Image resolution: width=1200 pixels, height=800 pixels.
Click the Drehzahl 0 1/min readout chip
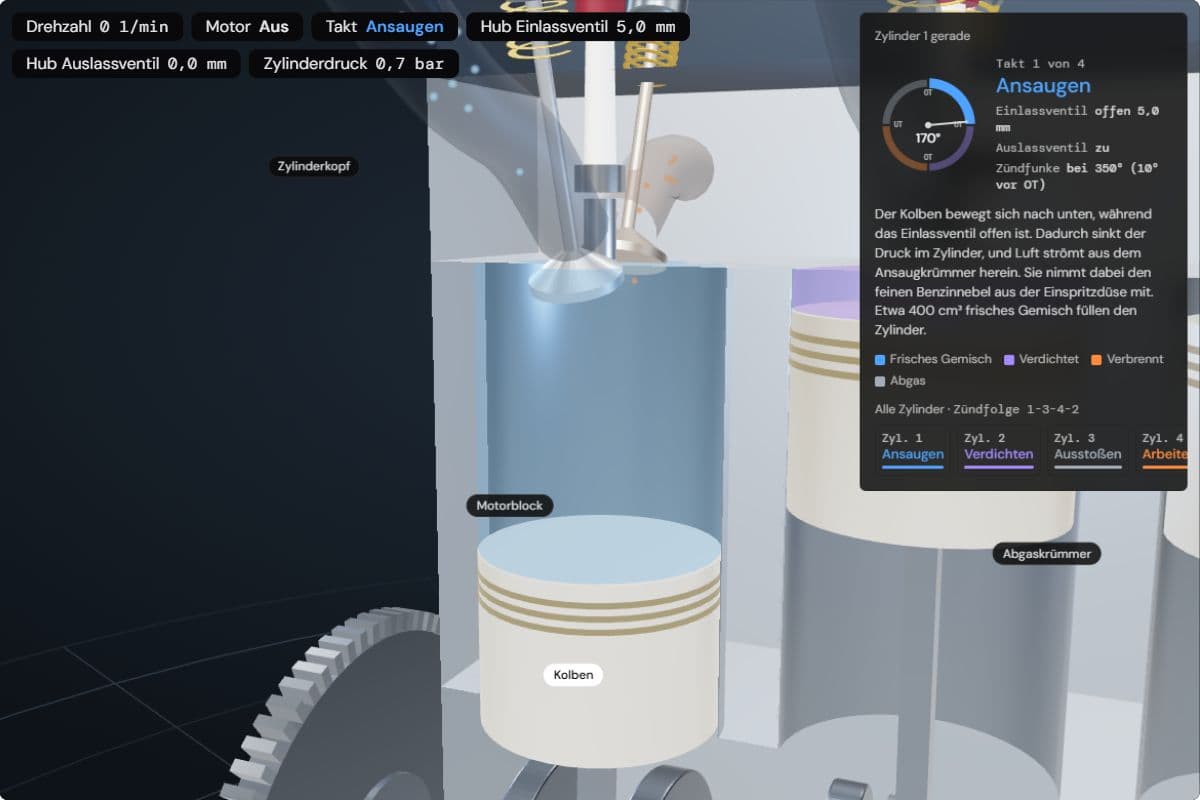[97, 27]
